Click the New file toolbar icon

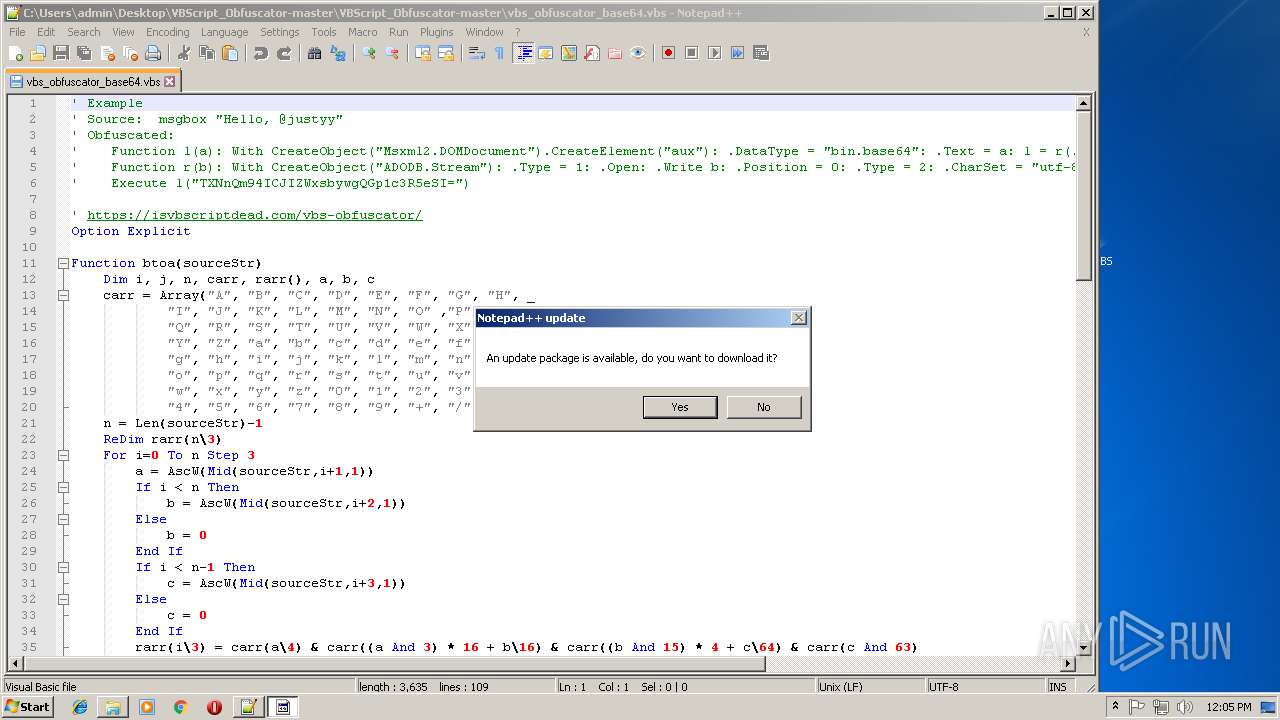pyautogui.click(x=15, y=53)
